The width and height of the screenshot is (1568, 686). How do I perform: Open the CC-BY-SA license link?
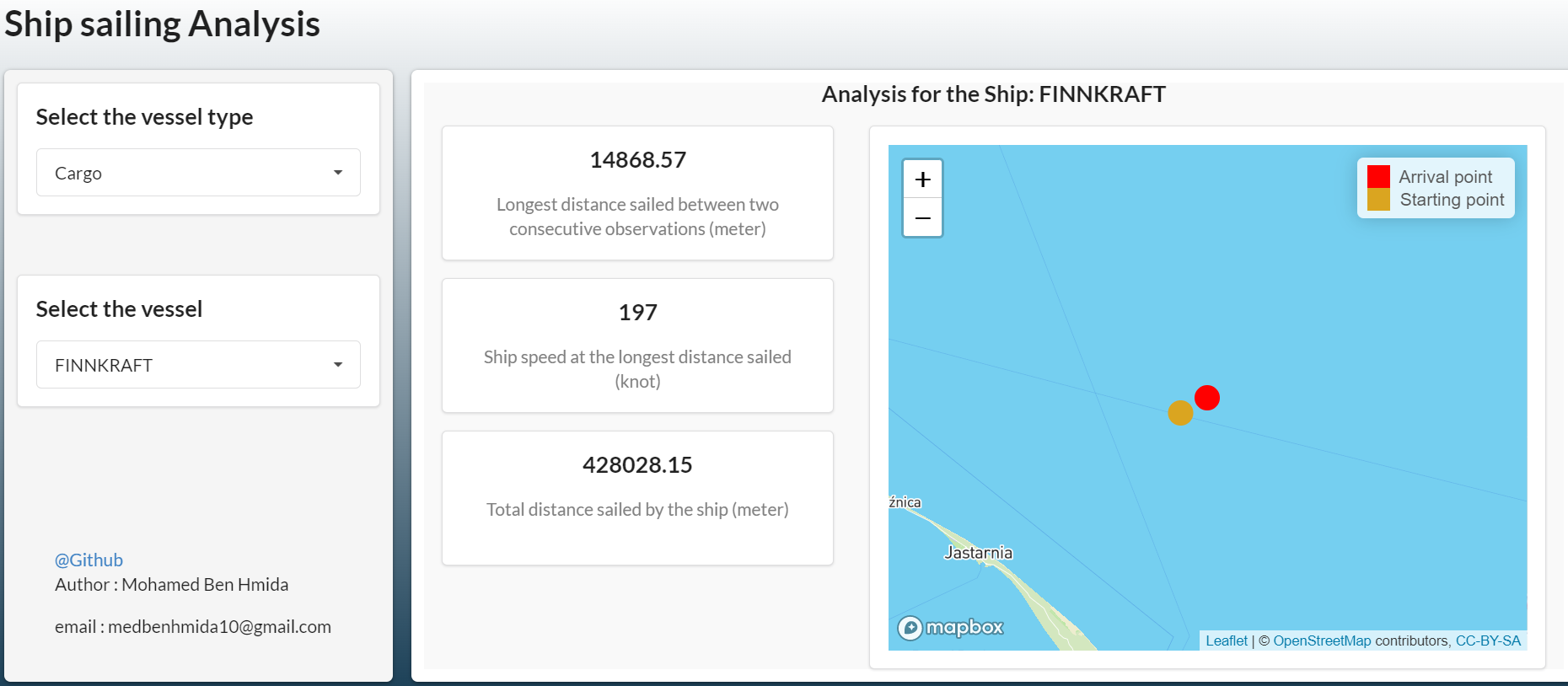(1488, 640)
